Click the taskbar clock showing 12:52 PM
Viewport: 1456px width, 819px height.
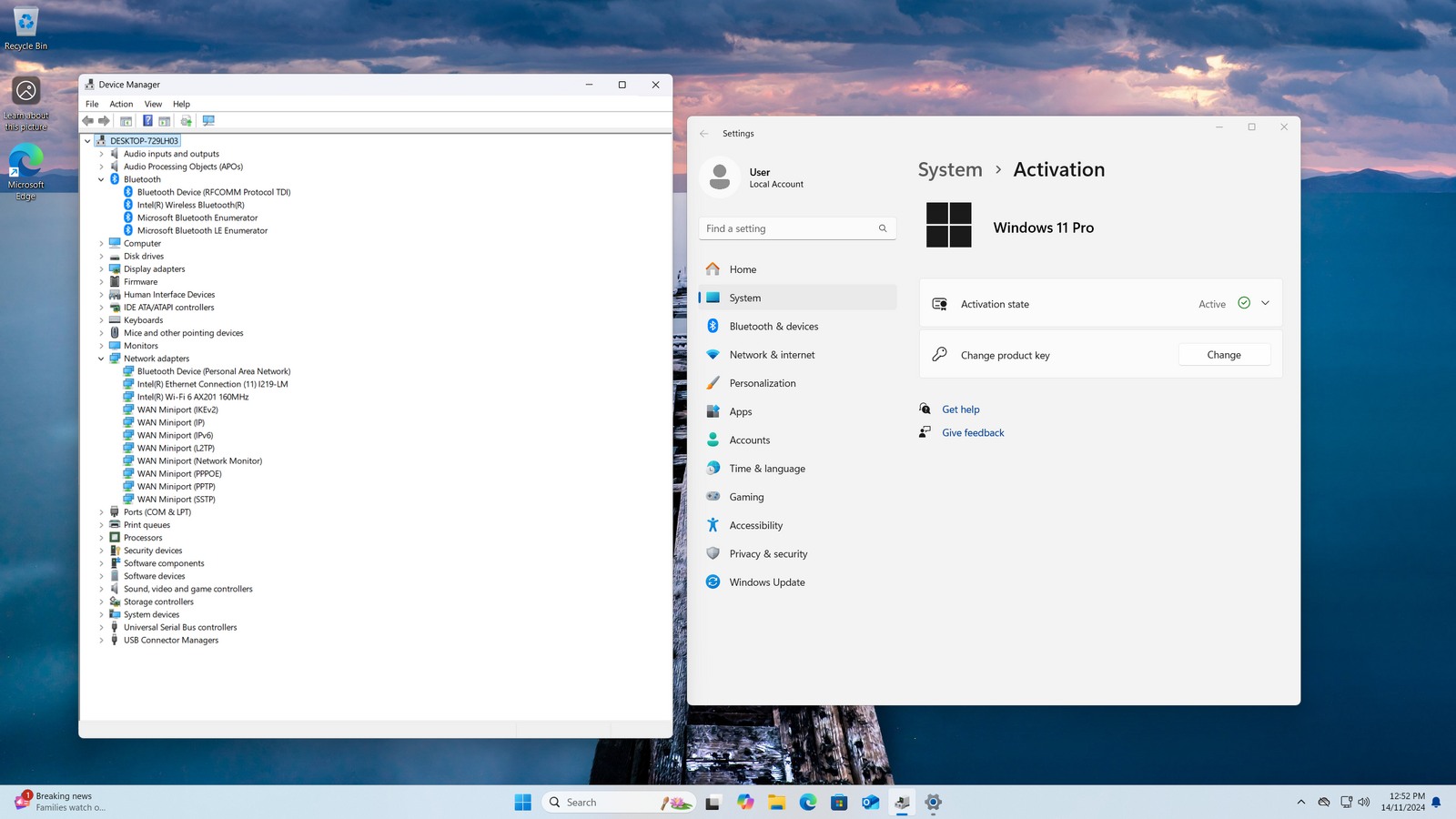(1402, 802)
